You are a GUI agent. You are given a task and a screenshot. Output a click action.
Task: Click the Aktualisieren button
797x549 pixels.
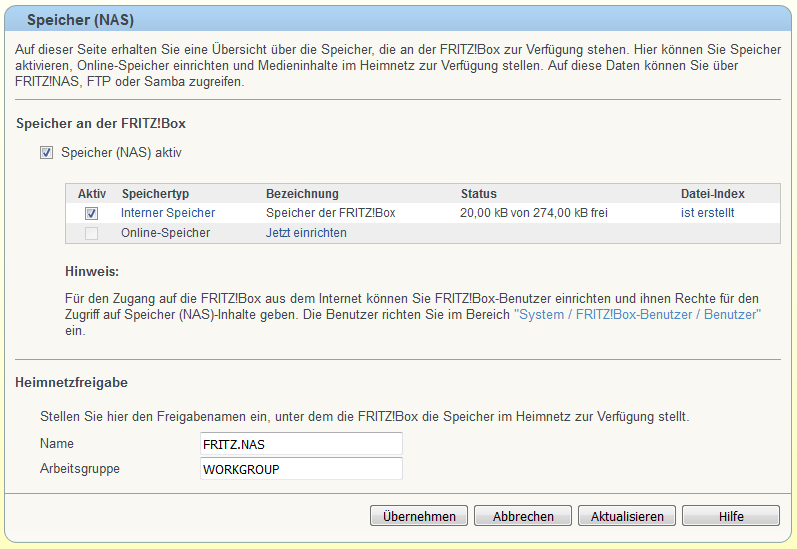tap(627, 516)
